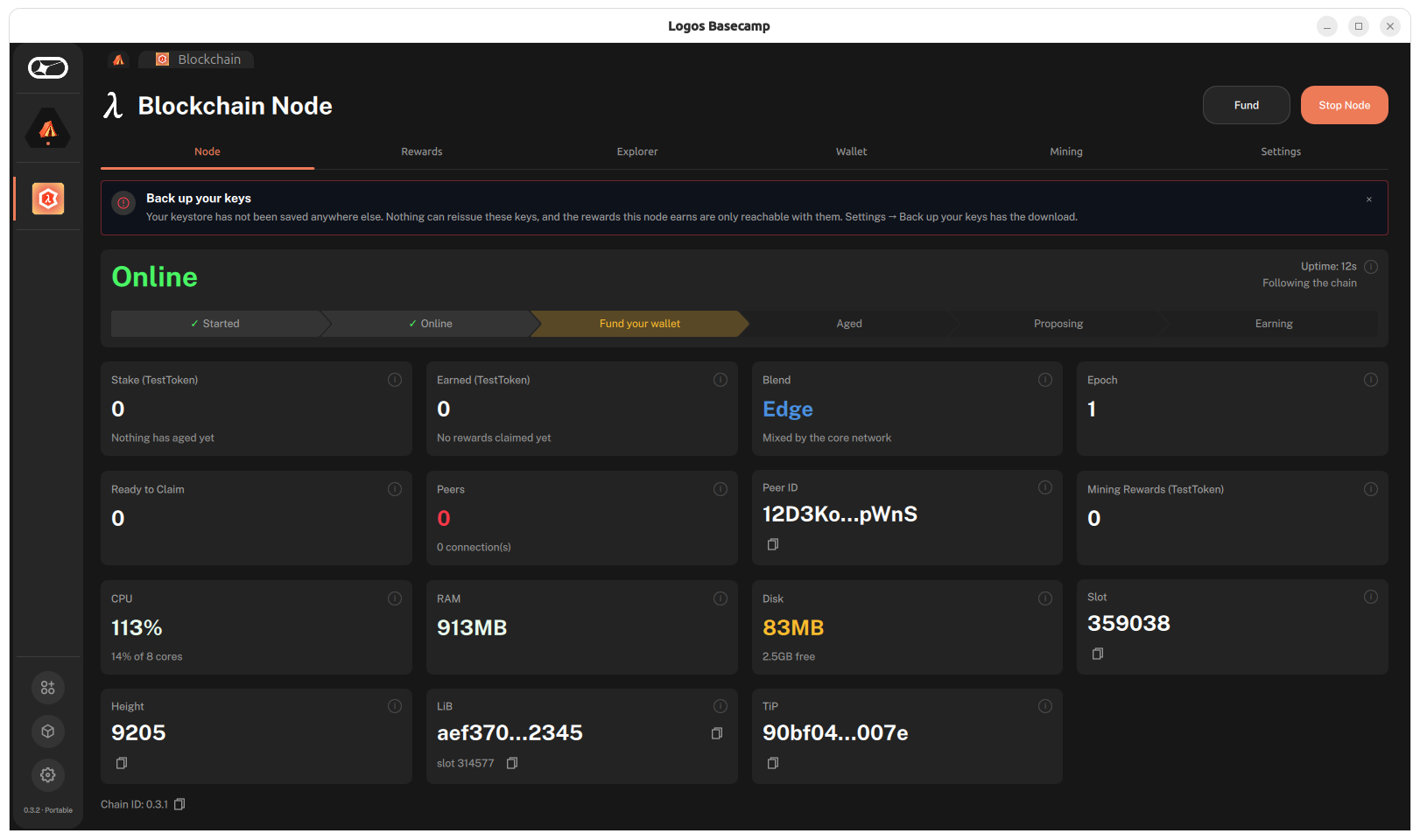Show info for Stake (TestToken) card
This screenshot has height=840, width=1420.
[395, 380]
